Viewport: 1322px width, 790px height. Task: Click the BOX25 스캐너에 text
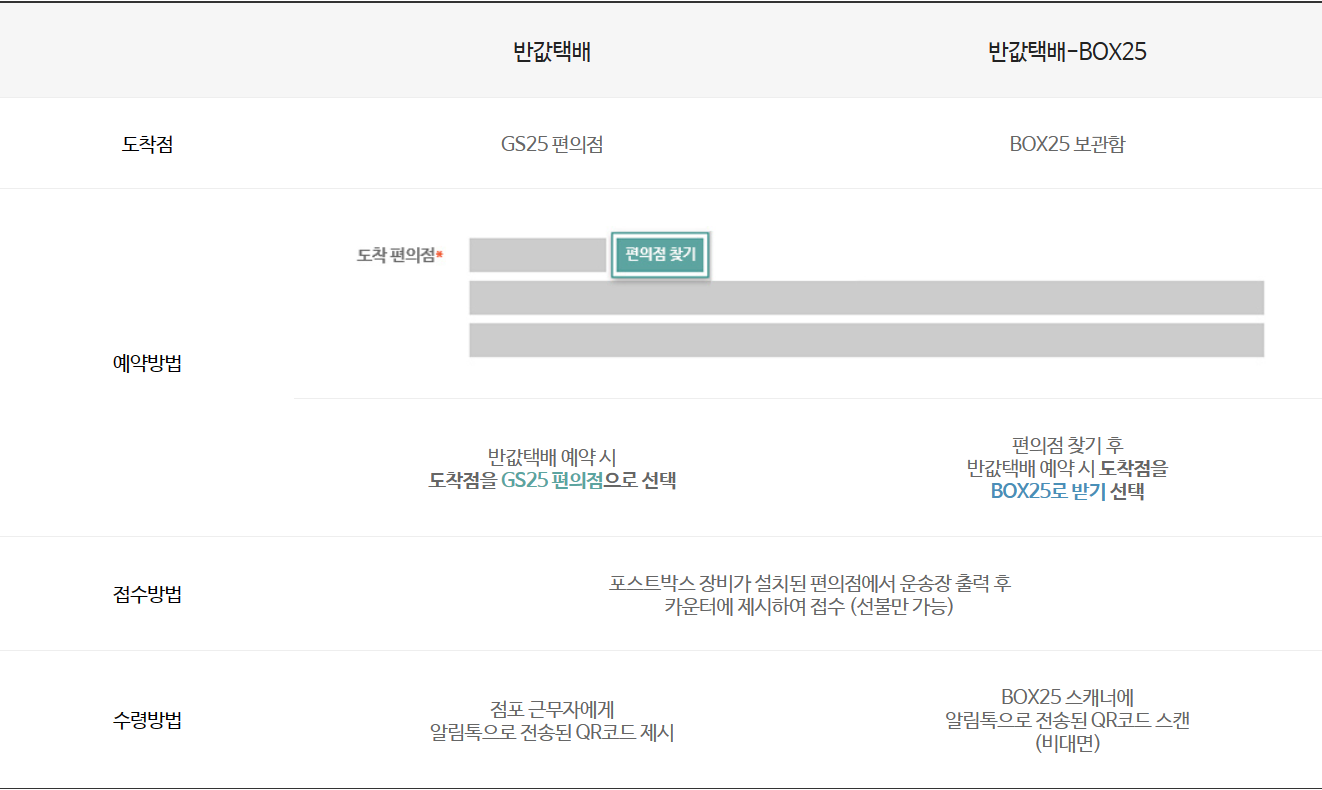[x=1067, y=697]
